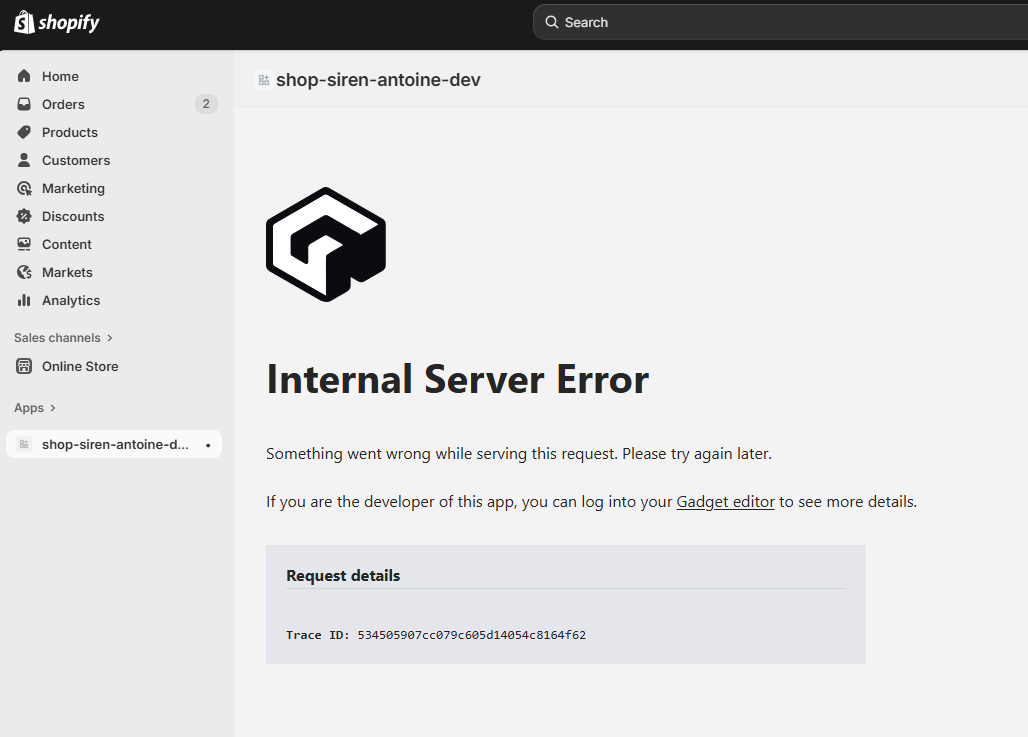Click the Home icon in sidebar

click(24, 76)
